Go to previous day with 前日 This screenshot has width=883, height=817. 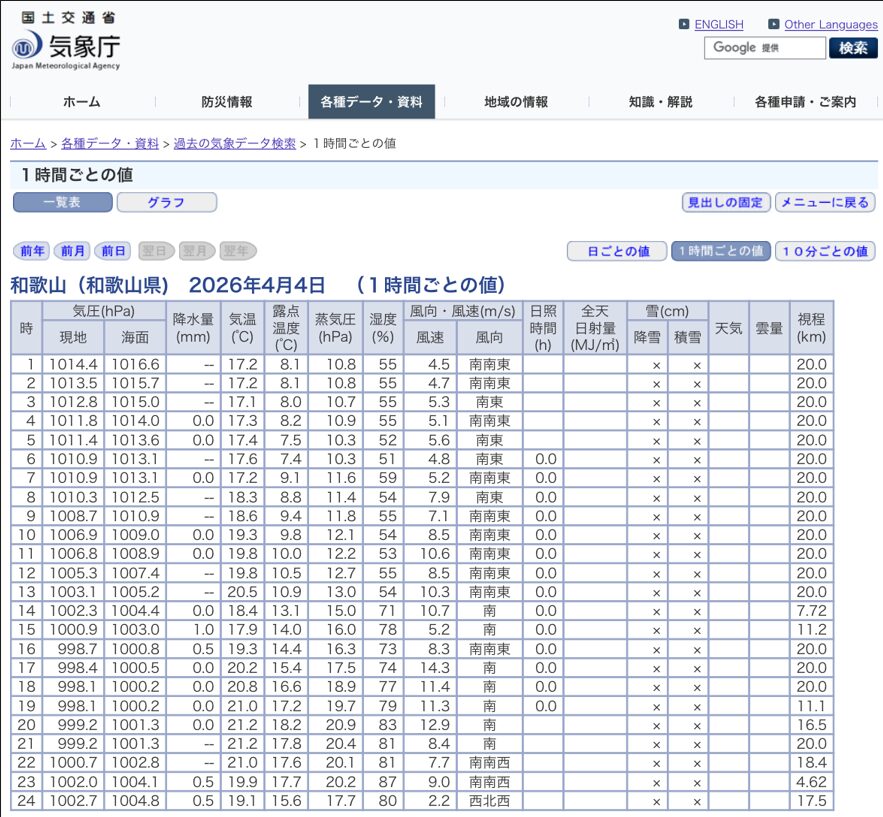coord(113,251)
